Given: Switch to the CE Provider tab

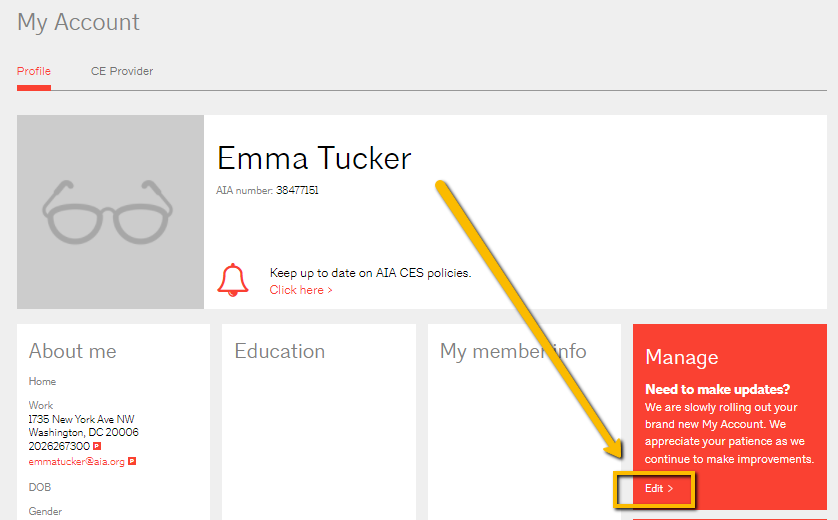Looking at the screenshot, I should [122, 71].
